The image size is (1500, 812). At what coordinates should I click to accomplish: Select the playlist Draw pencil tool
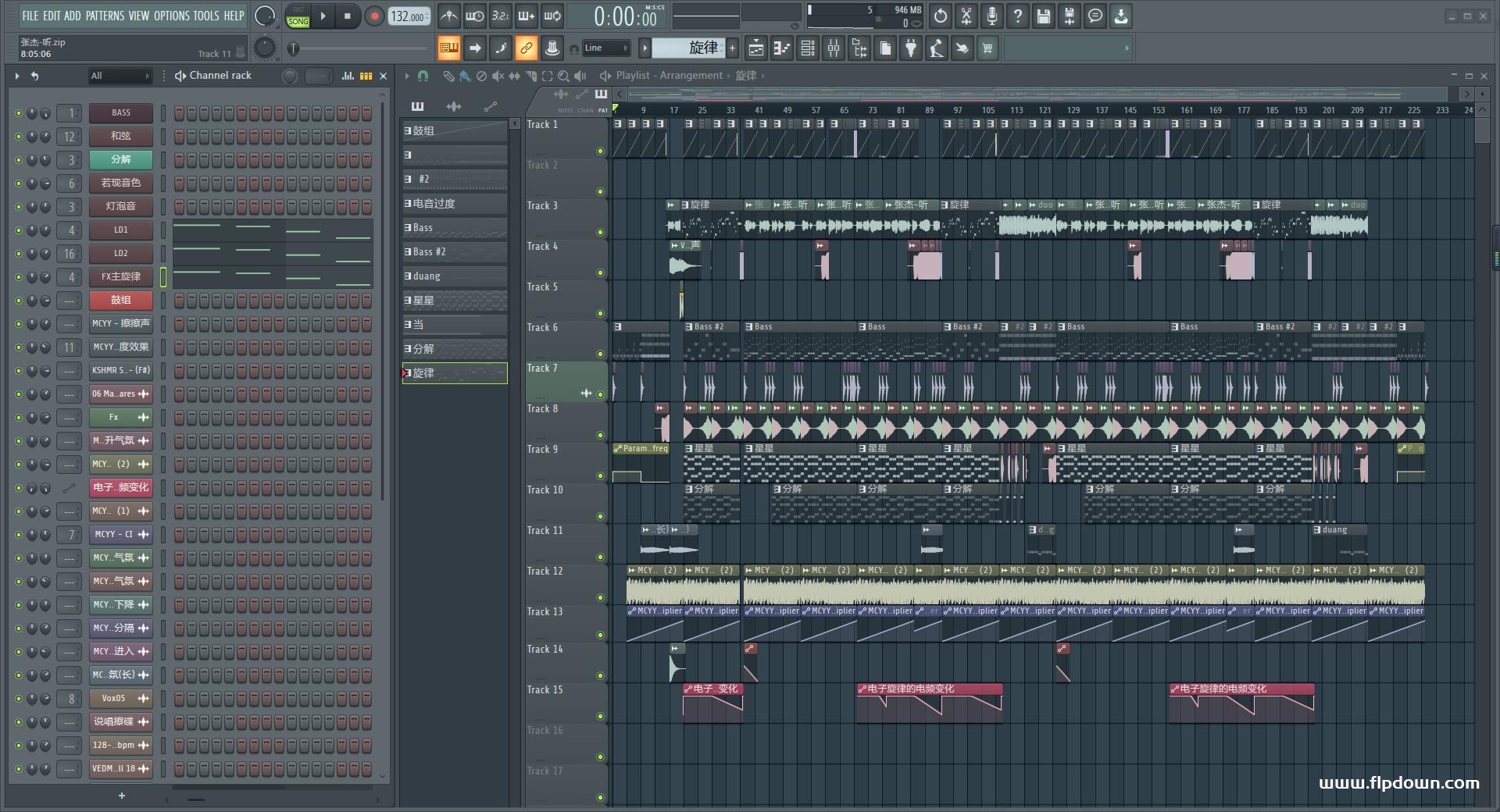[x=448, y=76]
